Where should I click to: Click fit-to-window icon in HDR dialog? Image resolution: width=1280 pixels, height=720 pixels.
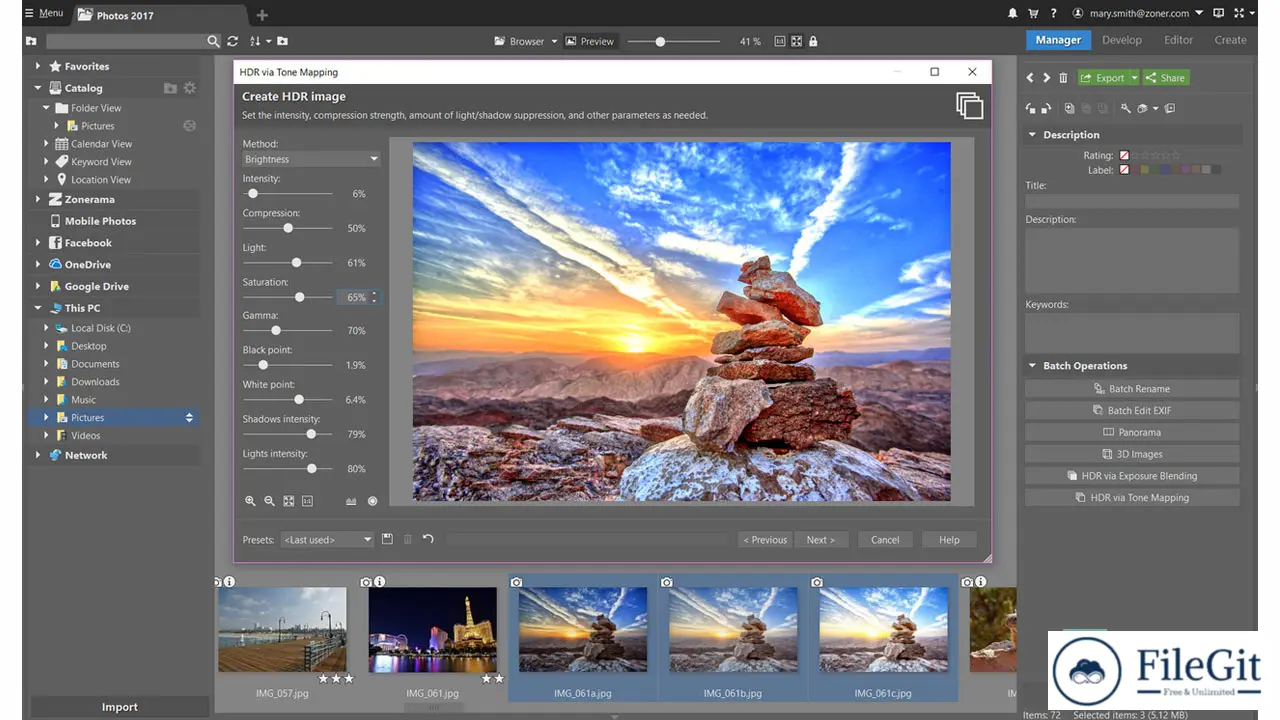pyautogui.click(x=288, y=501)
